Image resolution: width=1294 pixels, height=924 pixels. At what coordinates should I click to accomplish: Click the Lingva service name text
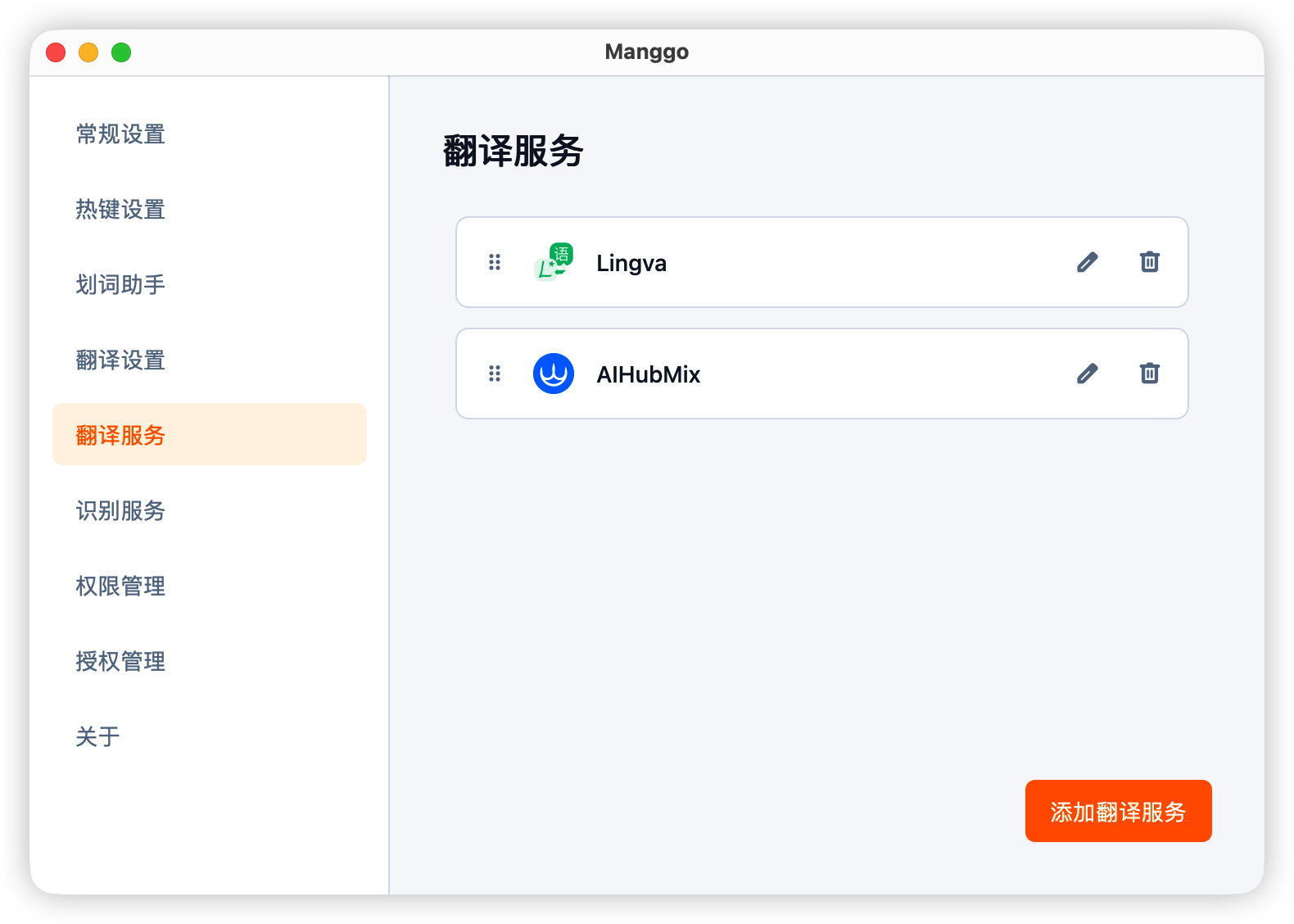pos(631,263)
